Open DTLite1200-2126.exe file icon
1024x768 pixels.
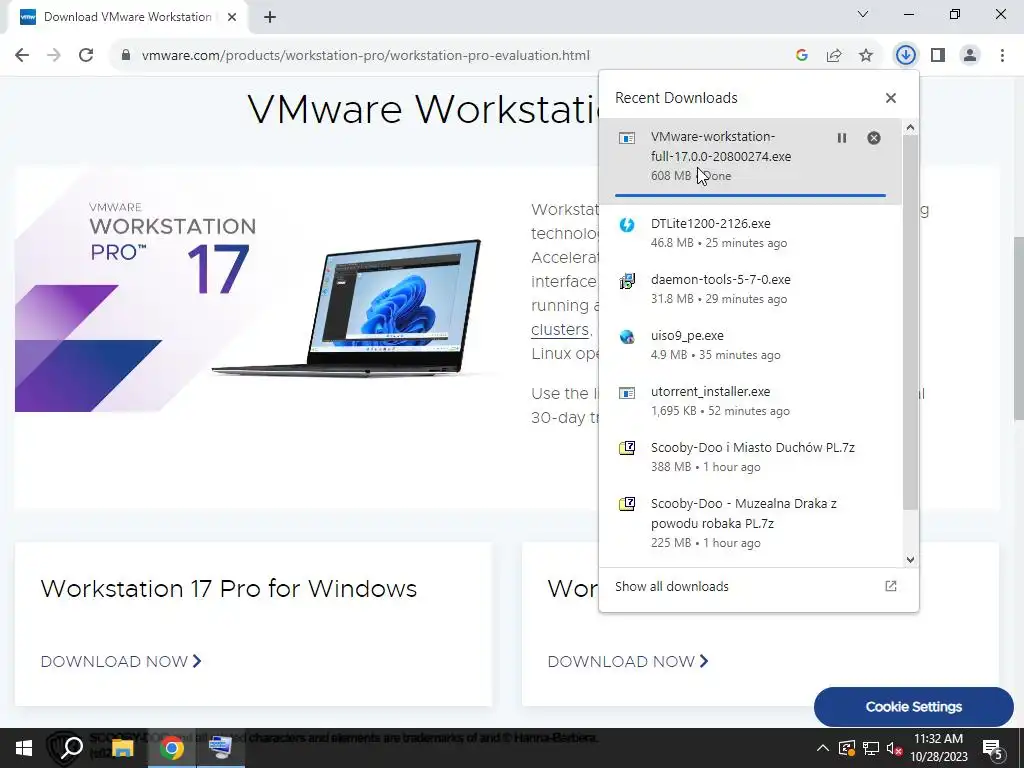click(x=627, y=225)
